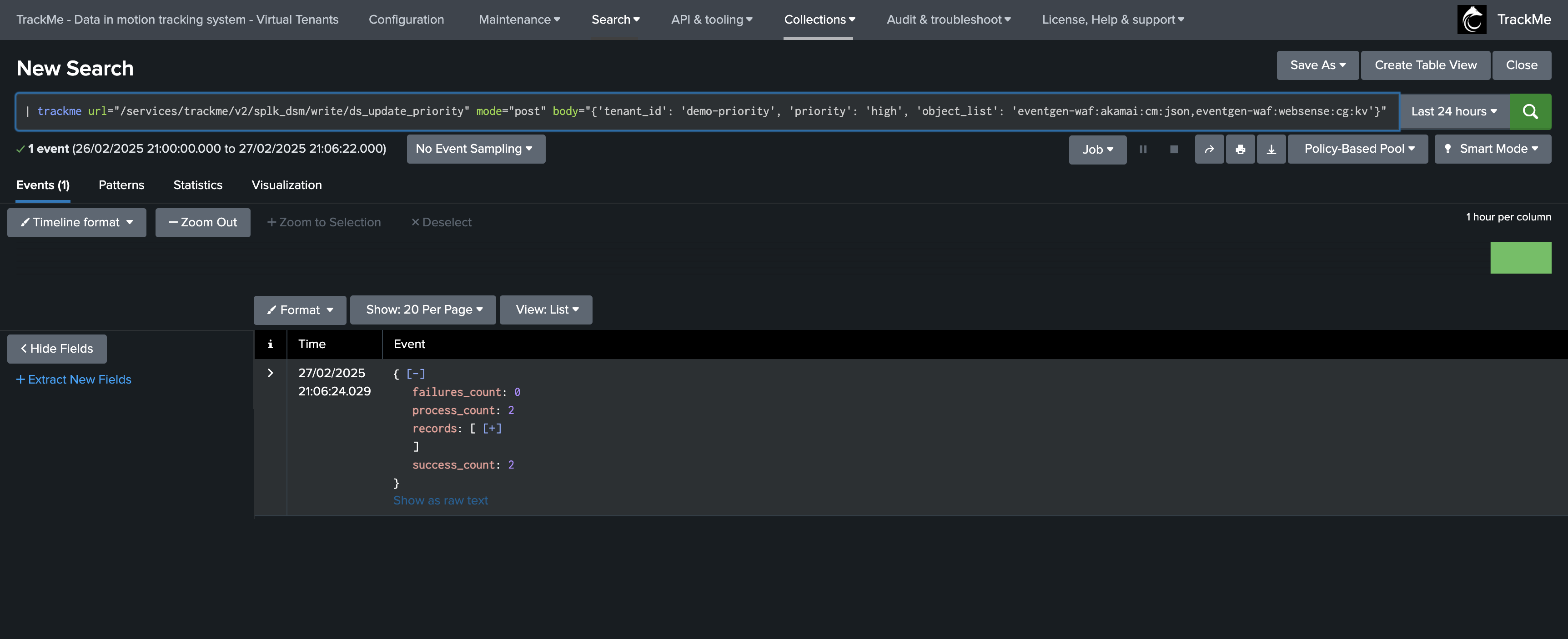1568x639 pixels.
Task: Share the search job
Action: coord(1209,149)
